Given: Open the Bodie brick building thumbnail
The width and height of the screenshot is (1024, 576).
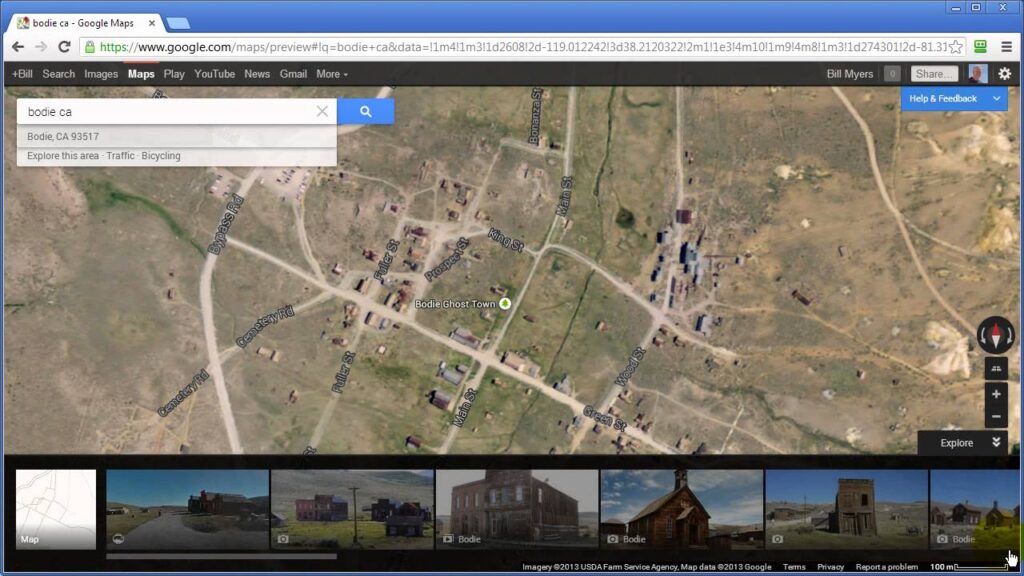Looking at the screenshot, I should [x=517, y=509].
